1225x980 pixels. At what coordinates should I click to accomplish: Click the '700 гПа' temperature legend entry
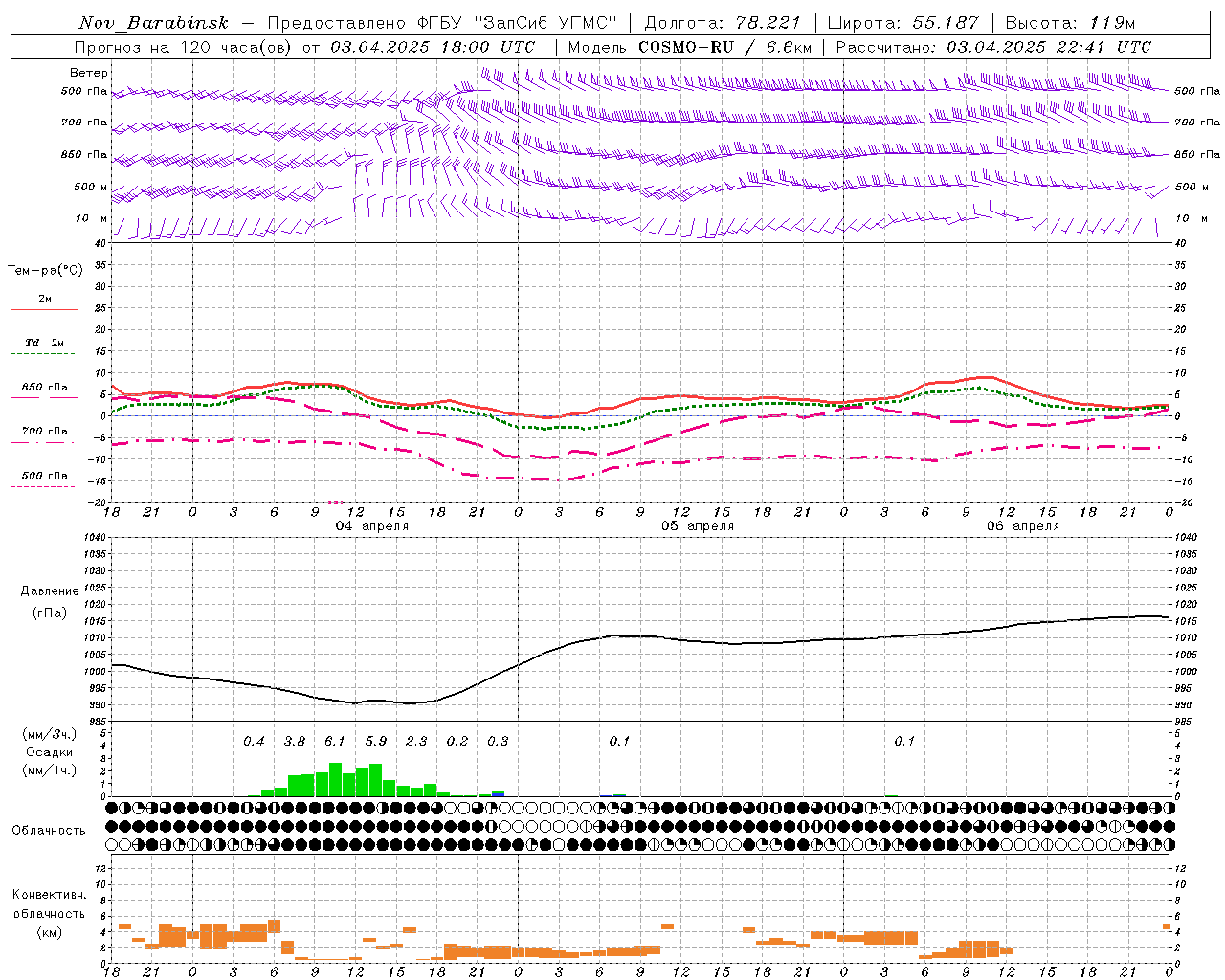[45, 432]
